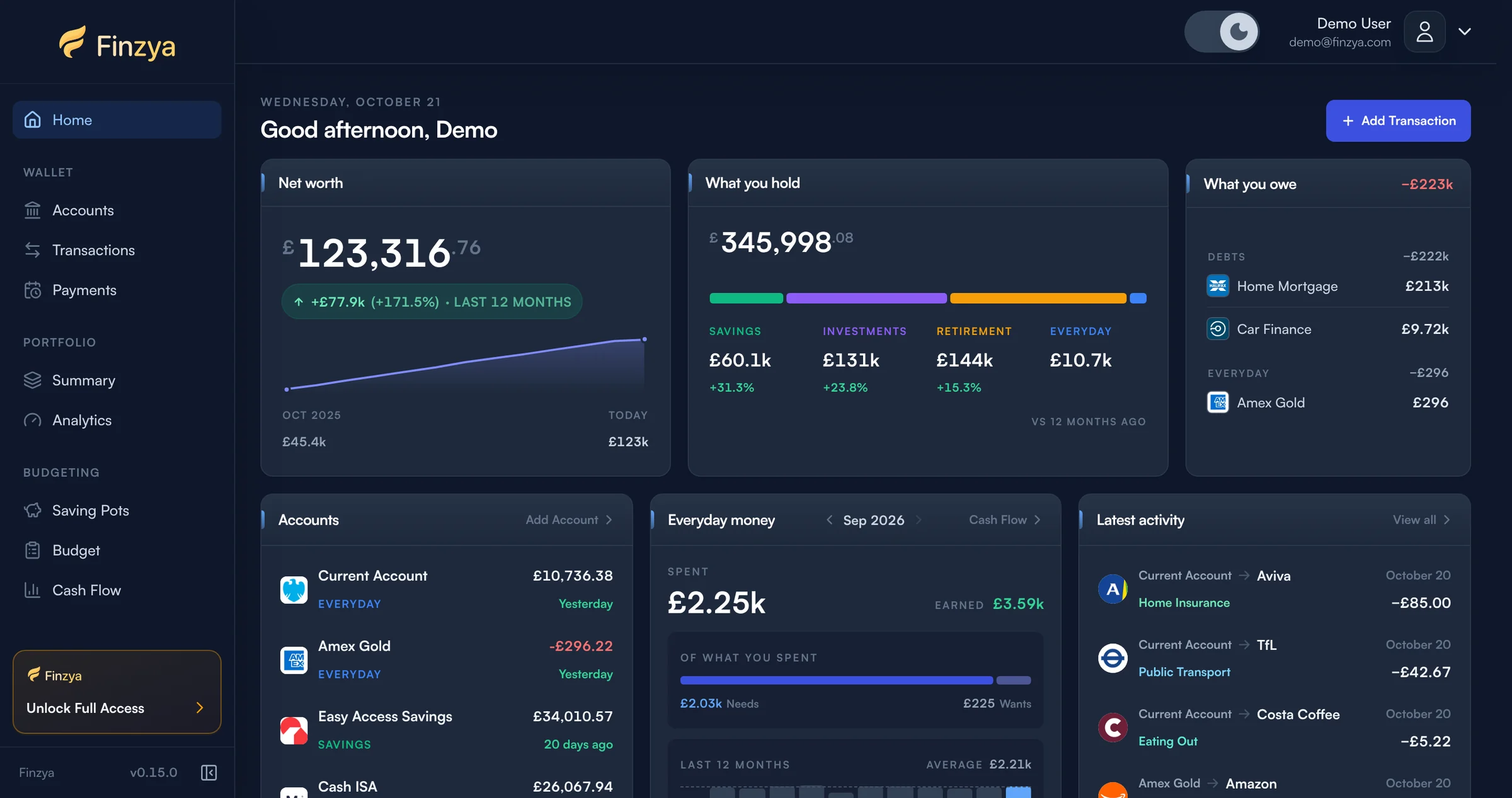This screenshot has height=798, width=1512.
Task: Click the Home Insurance category label
Action: 1184,603
